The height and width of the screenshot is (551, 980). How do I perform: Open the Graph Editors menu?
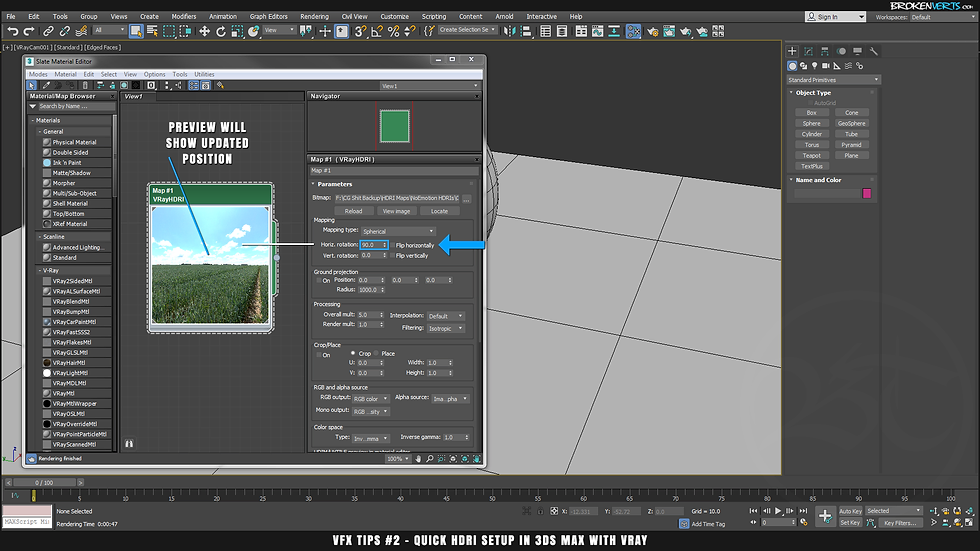pos(269,17)
